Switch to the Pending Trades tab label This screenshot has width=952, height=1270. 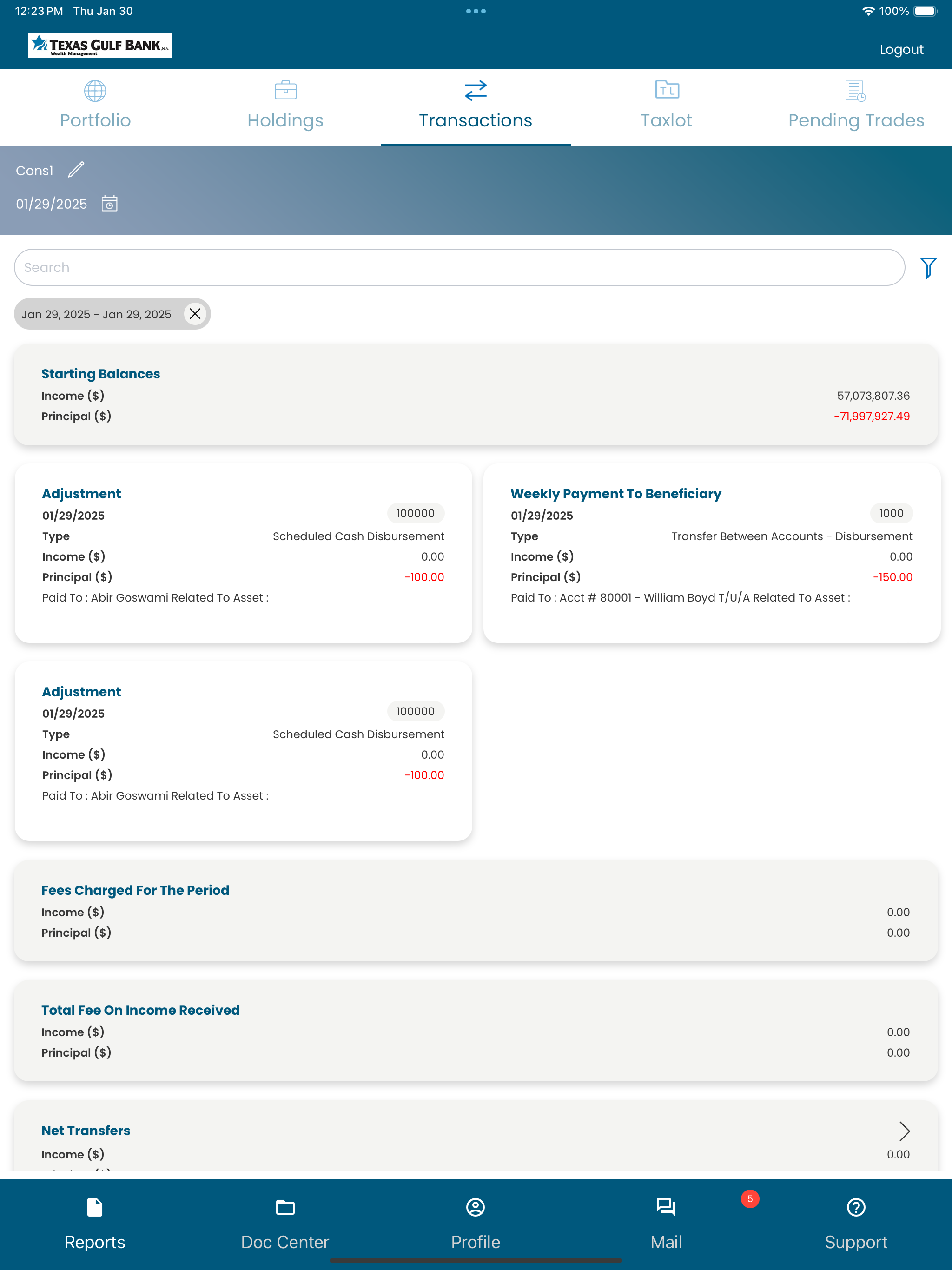[856, 120]
